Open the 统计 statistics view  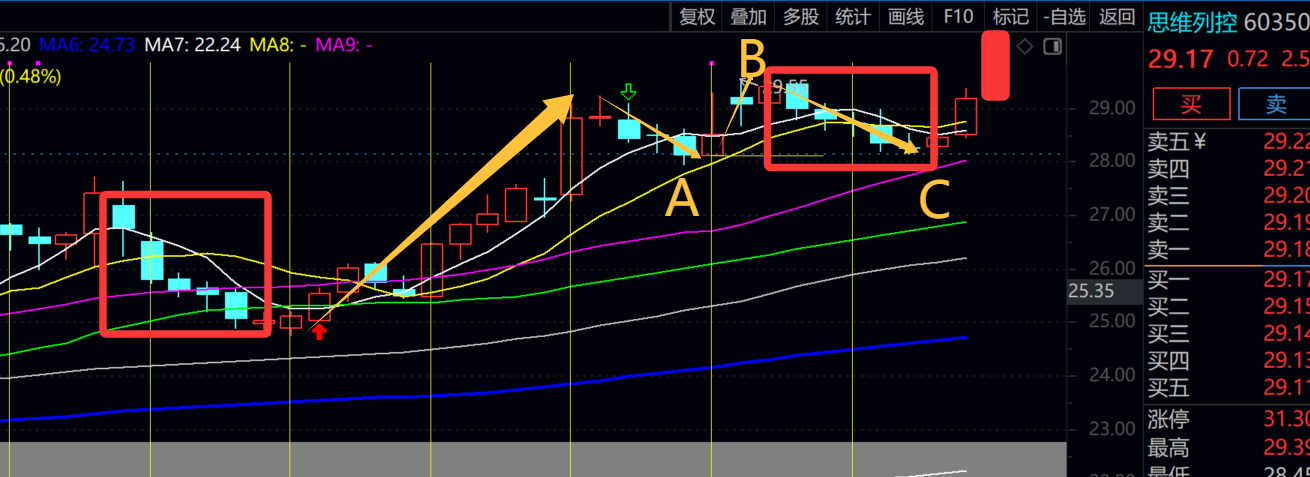(x=853, y=16)
